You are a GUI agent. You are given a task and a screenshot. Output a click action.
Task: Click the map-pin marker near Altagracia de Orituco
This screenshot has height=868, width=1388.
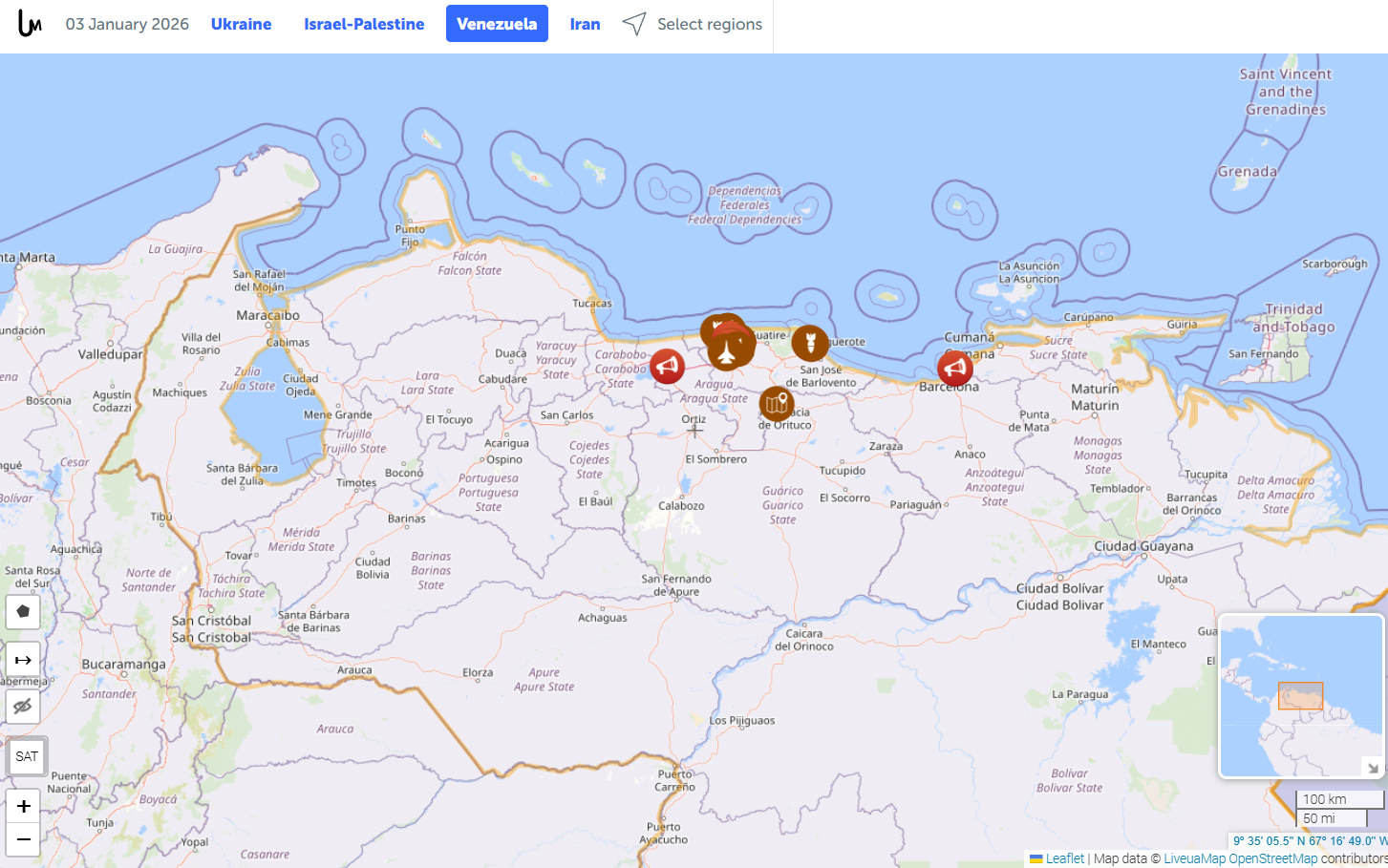pyautogui.click(x=777, y=404)
